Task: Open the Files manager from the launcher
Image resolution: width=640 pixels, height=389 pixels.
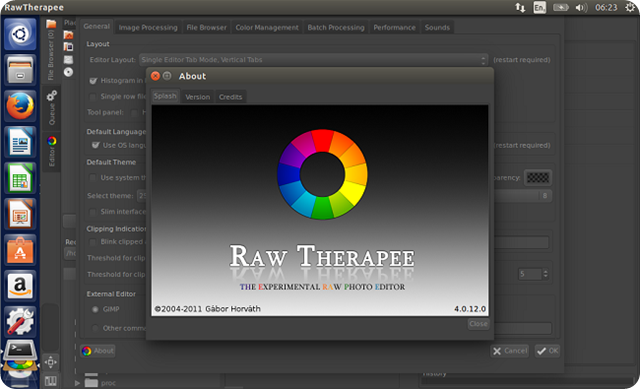Action: click(20, 70)
